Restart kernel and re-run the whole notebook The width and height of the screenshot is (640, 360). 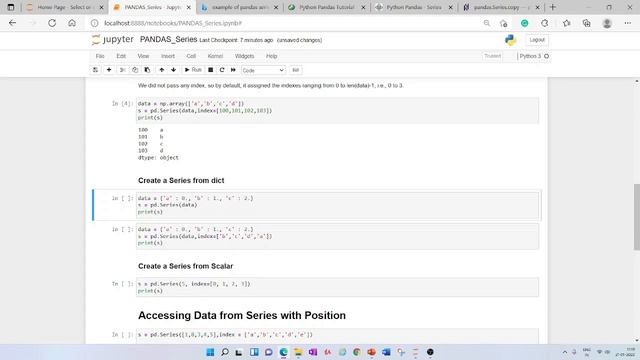(233, 70)
